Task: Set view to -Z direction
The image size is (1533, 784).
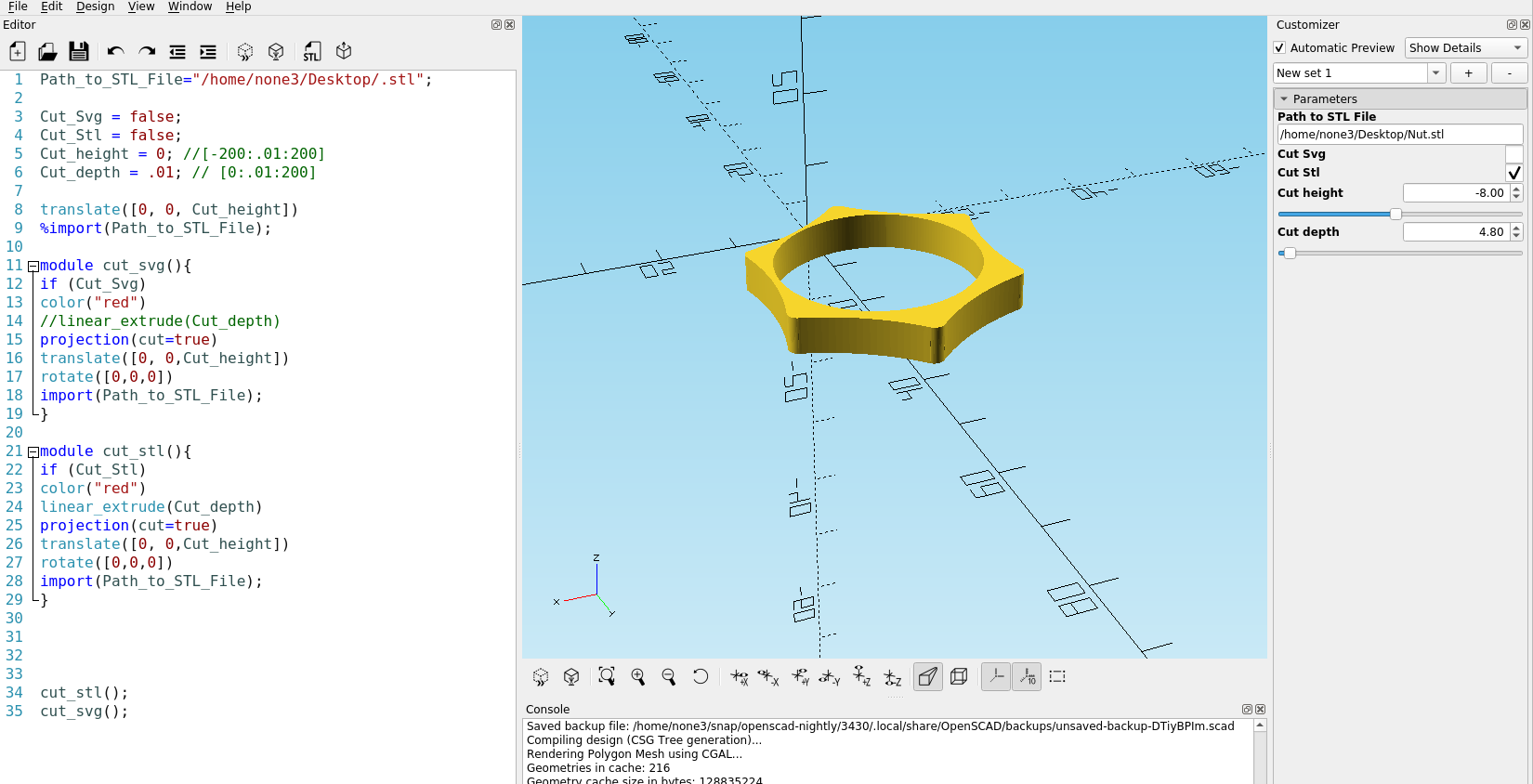Action: [893, 677]
